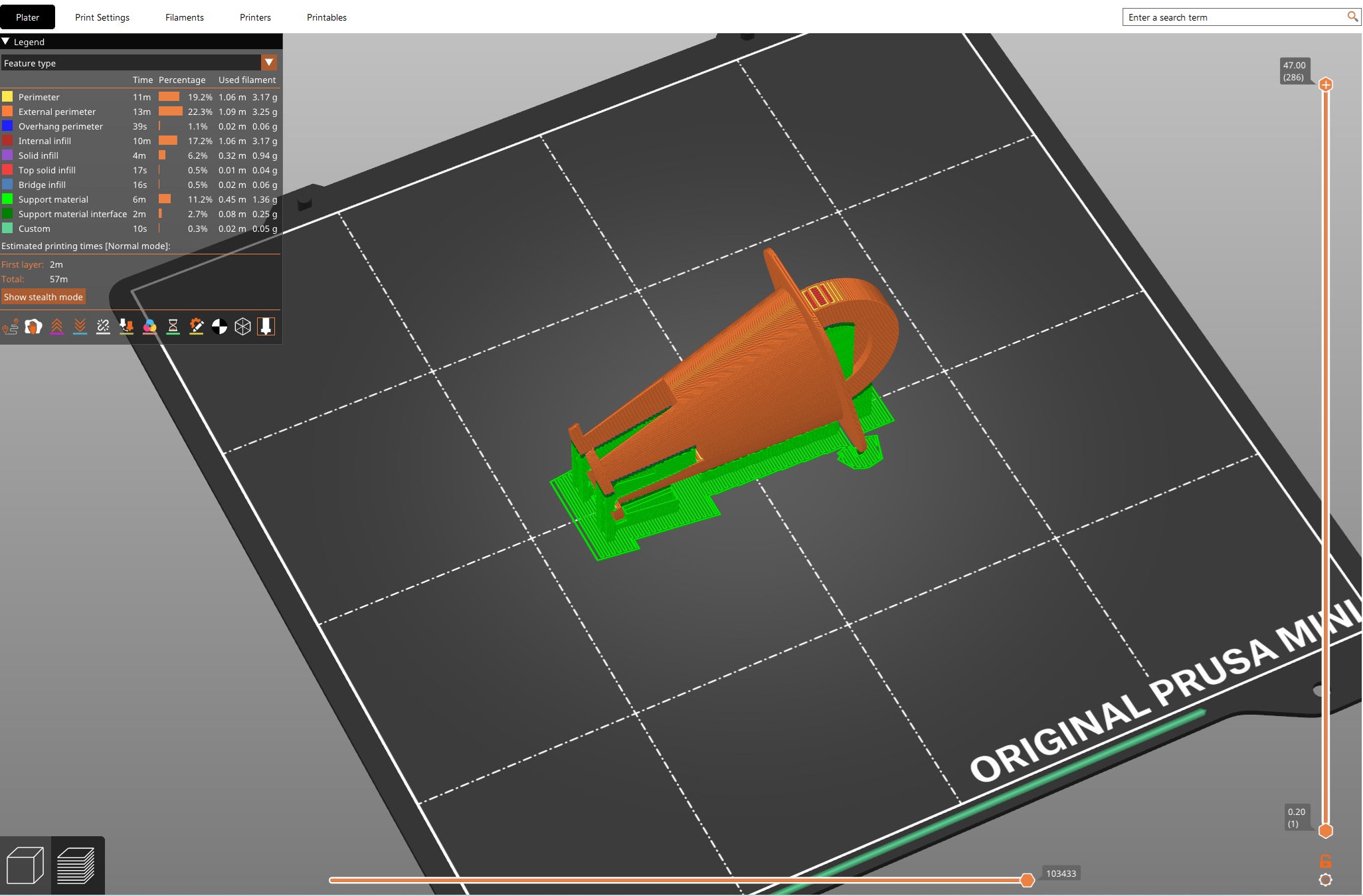Toggle Support material interface row
Image resolution: width=1363 pixels, height=896 pixels.
(139, 214)
